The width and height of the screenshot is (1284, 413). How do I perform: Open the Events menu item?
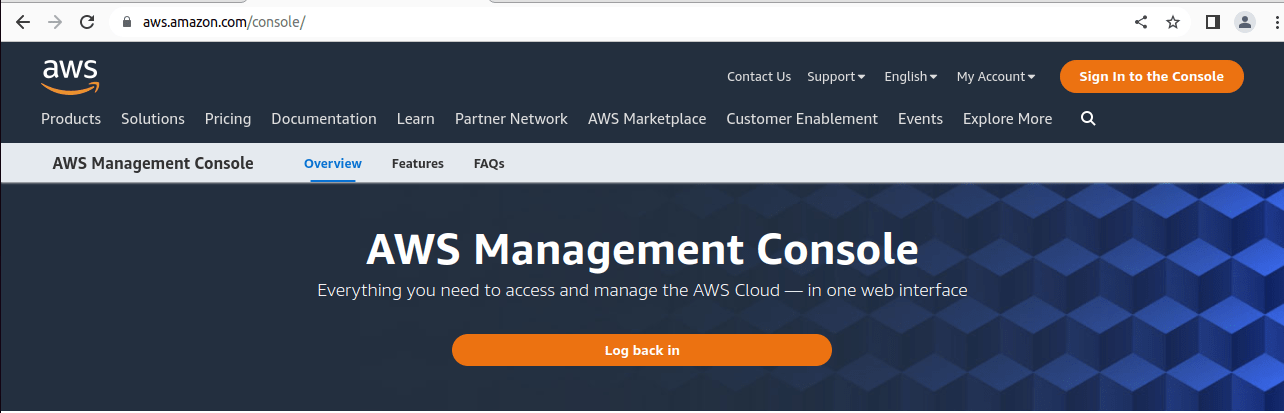tap(920, 118)
